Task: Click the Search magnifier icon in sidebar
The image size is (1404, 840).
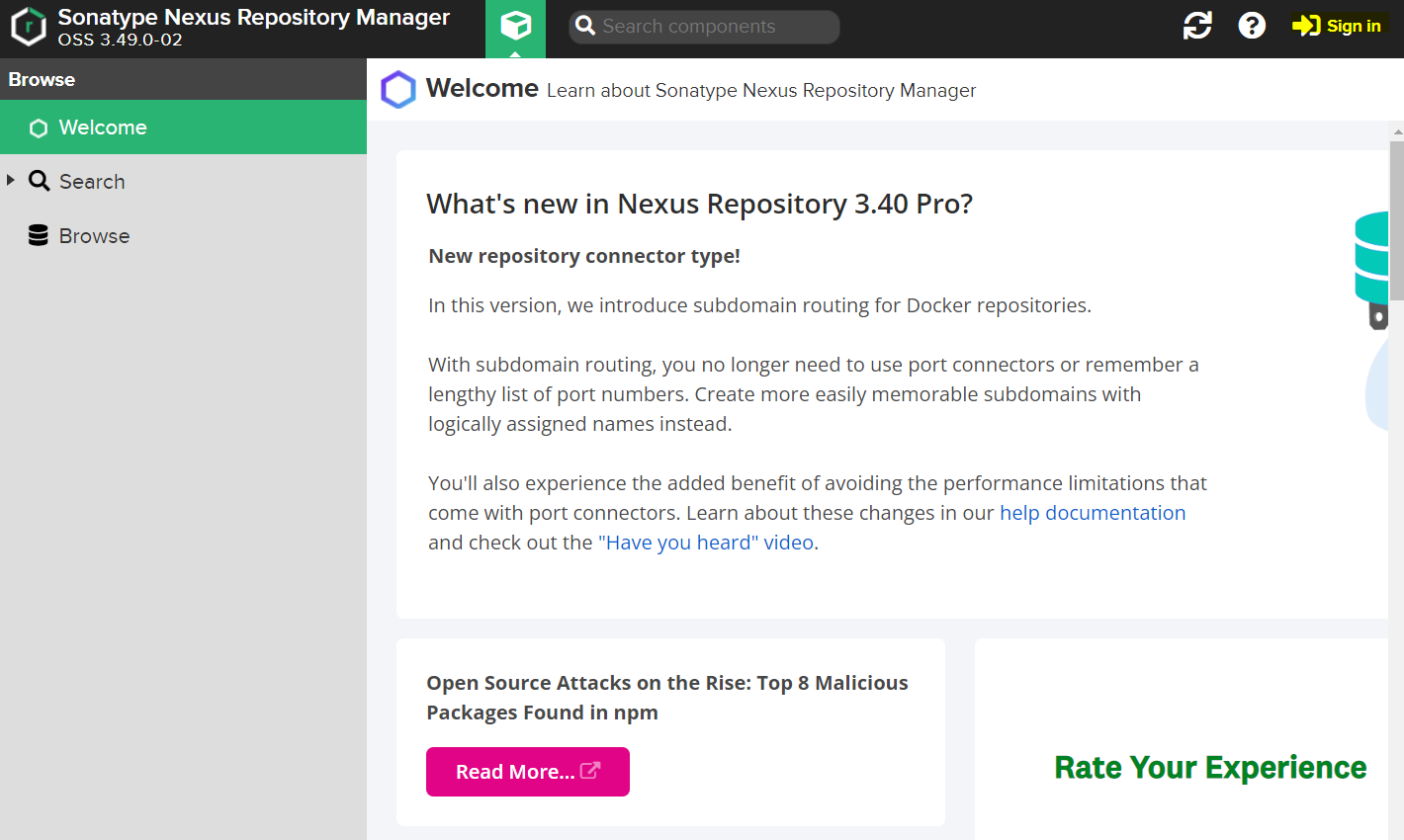Action: tap(39, 181)
